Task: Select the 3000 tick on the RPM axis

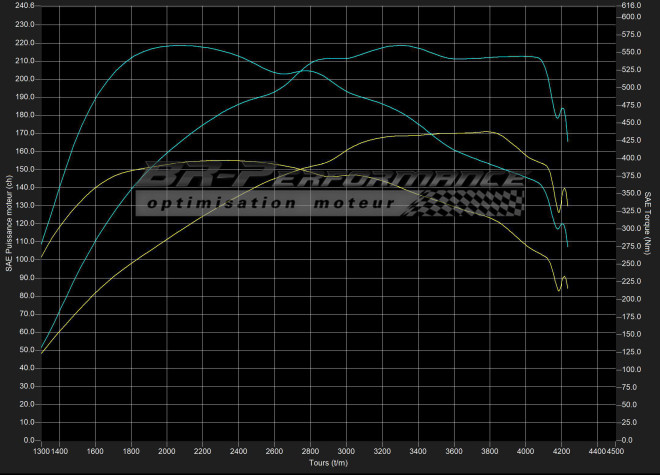Action: point(347,452)
